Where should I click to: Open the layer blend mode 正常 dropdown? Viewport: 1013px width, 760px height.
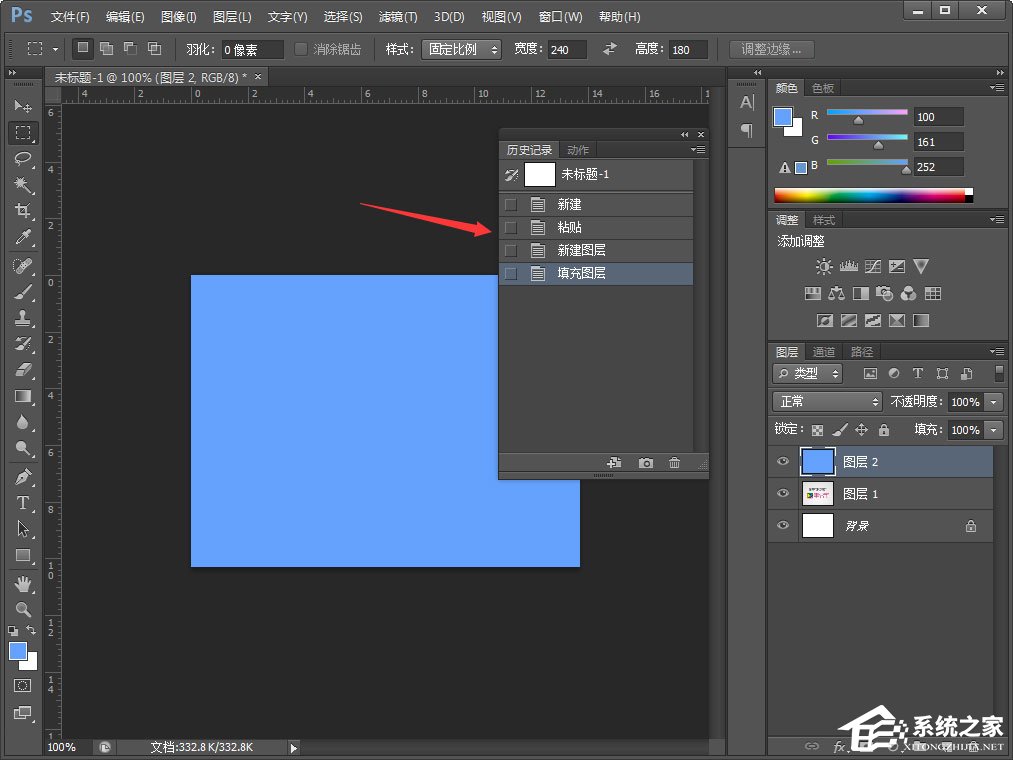point(826,401)
